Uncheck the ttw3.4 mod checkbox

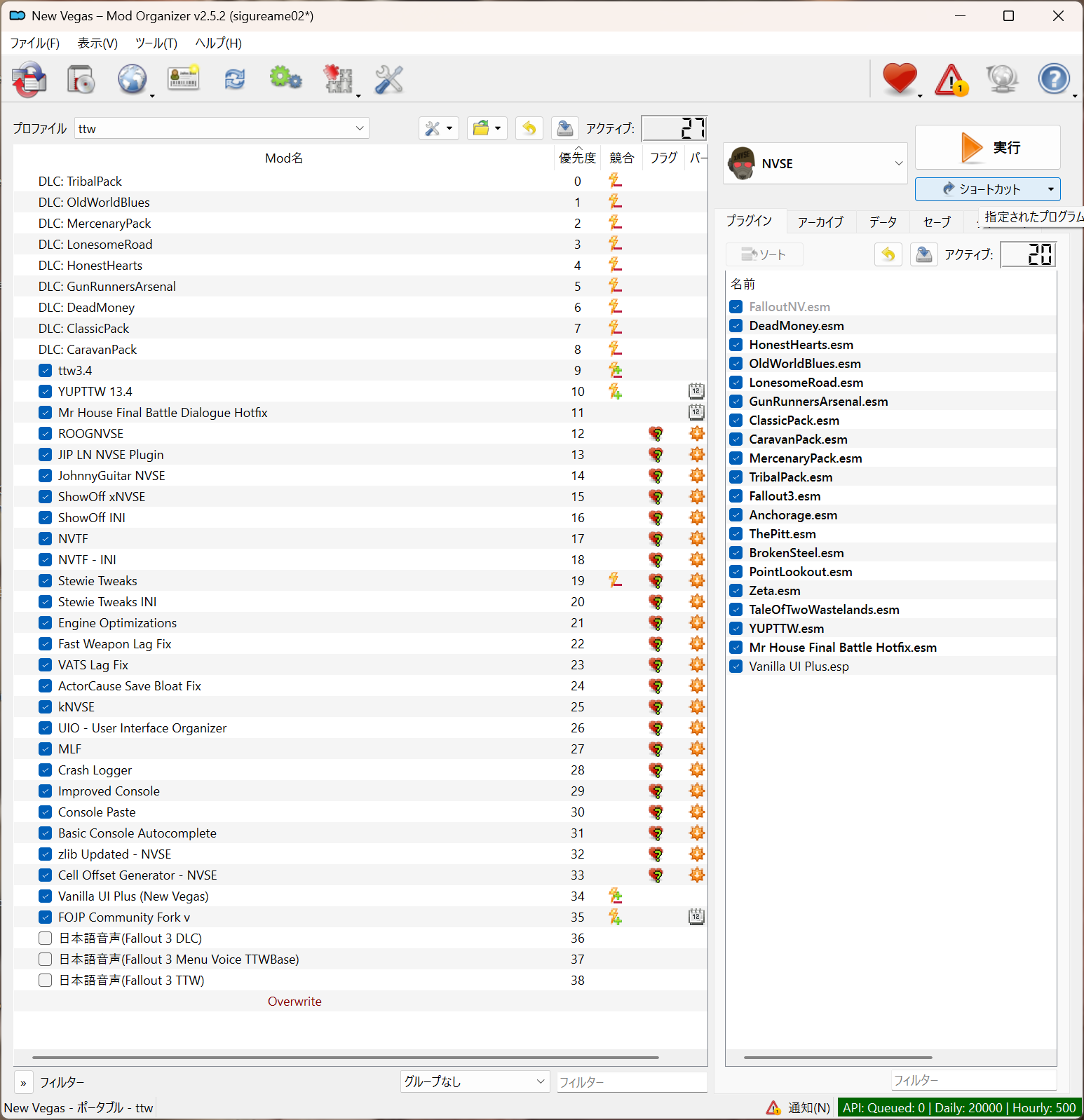(x=46, y=371)
